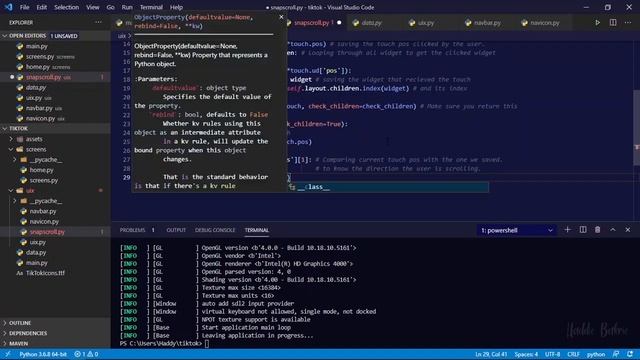Switch to the OUTPUT panel tab
The image size is (640, 360).
(x=176, y=230)
